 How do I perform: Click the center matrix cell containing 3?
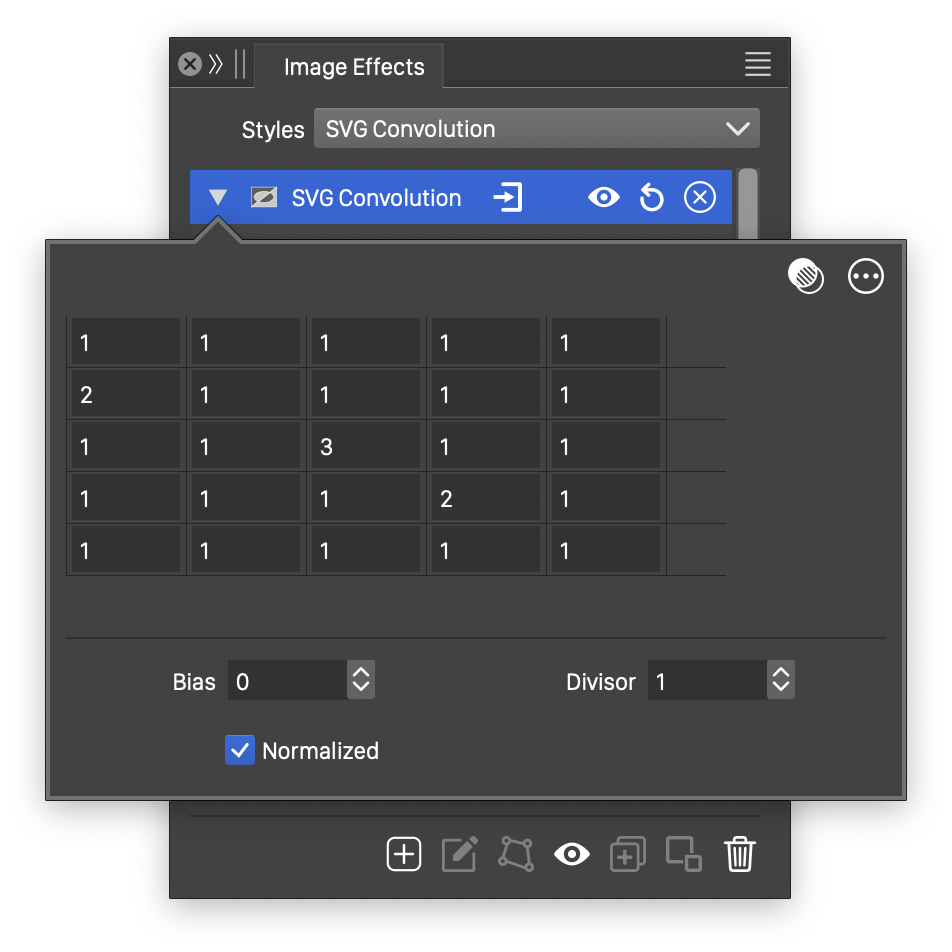364,447
